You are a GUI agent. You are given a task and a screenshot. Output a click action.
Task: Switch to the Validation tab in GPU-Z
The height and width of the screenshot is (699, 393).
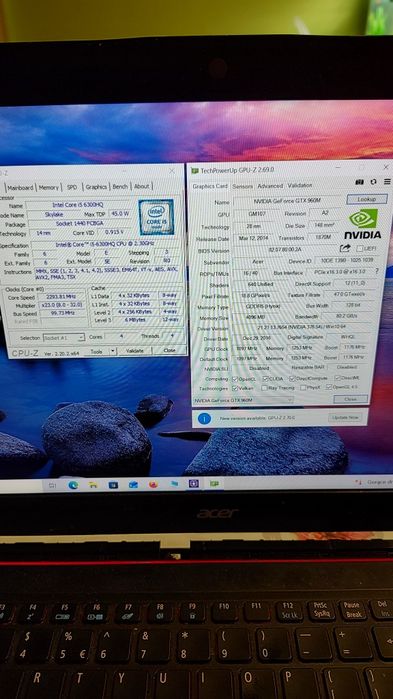[x=299, y=185]
